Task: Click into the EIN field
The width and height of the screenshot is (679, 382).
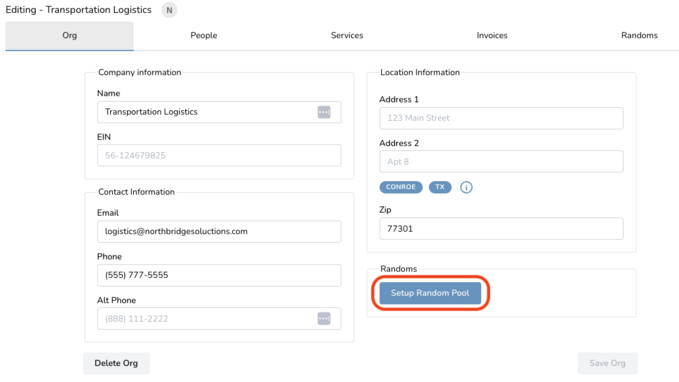Action: click(x=219, y=155)
